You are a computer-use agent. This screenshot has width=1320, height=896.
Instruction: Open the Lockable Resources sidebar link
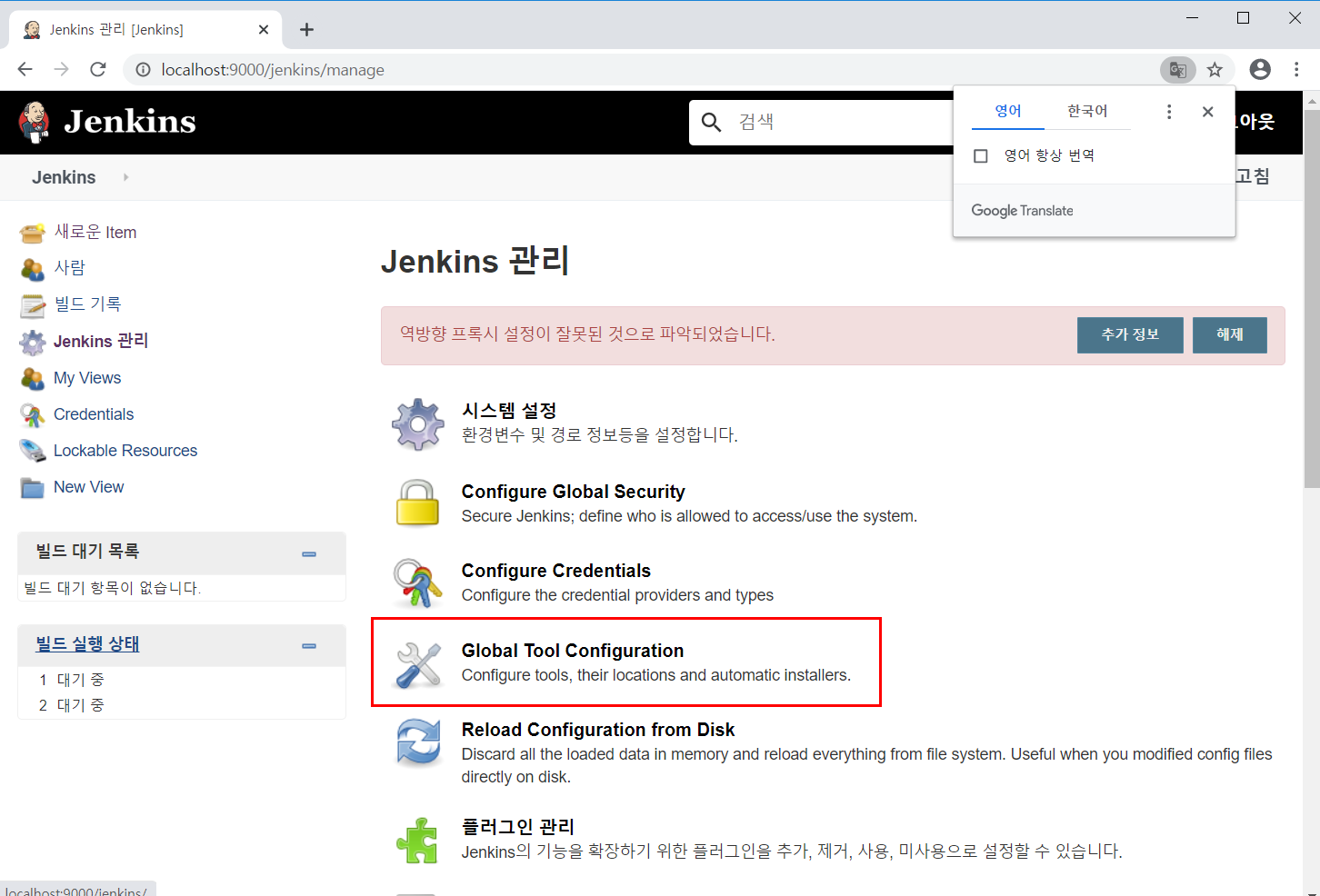pyautogui.click(x=125, y=451)
